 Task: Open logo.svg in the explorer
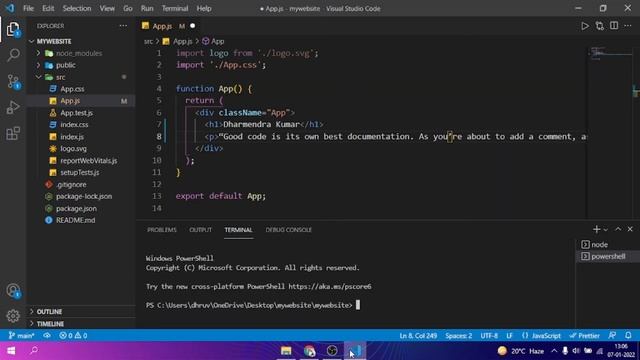click(73, 149)
